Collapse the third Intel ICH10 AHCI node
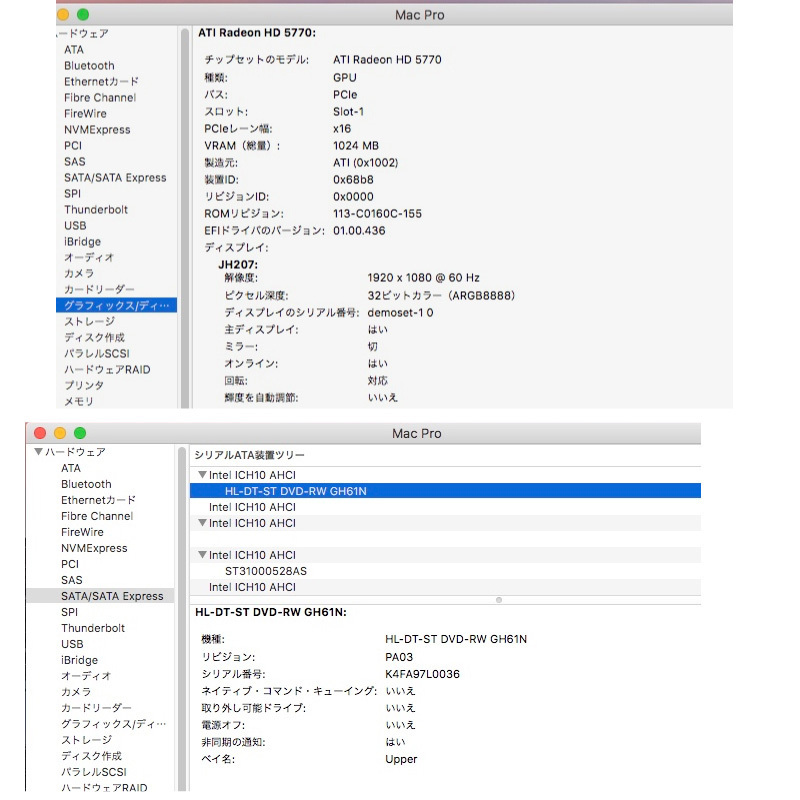 [202, 522]
